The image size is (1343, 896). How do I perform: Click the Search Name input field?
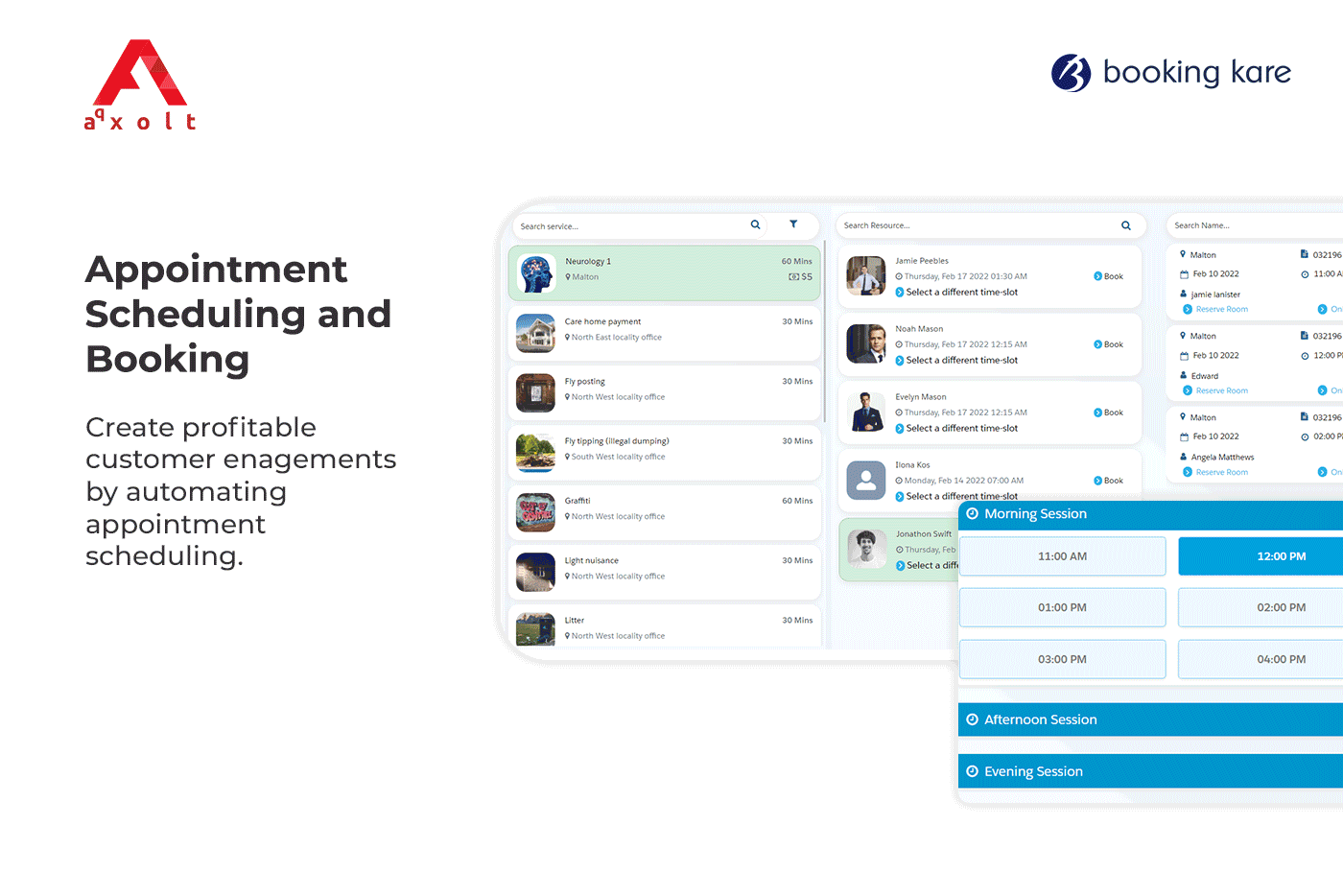pyautogui.click(x=1247, y=225)
